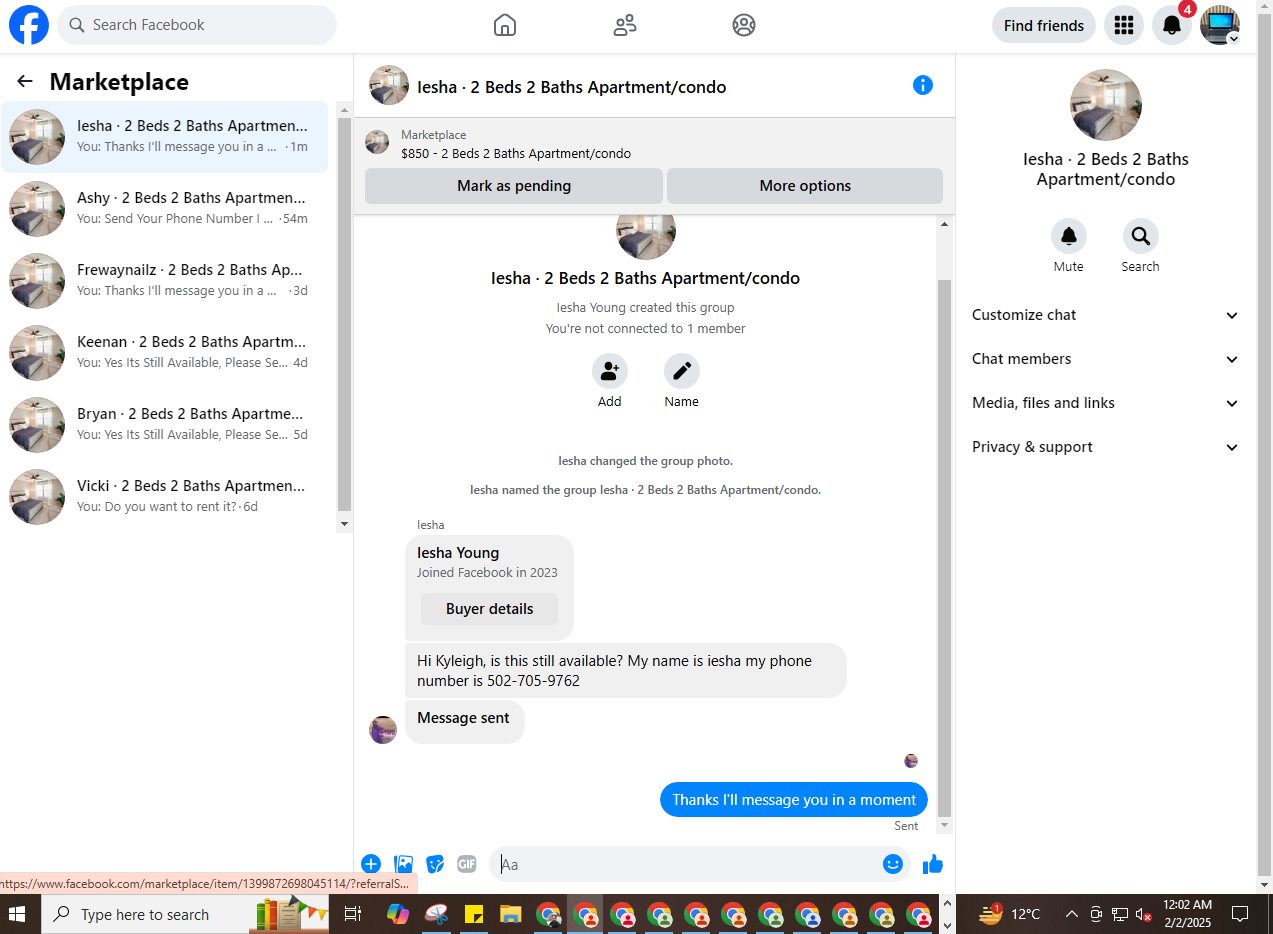Open the Friends icon in top navigation
This screenshot has width=1273, height=934.
[x=625, y=25]
